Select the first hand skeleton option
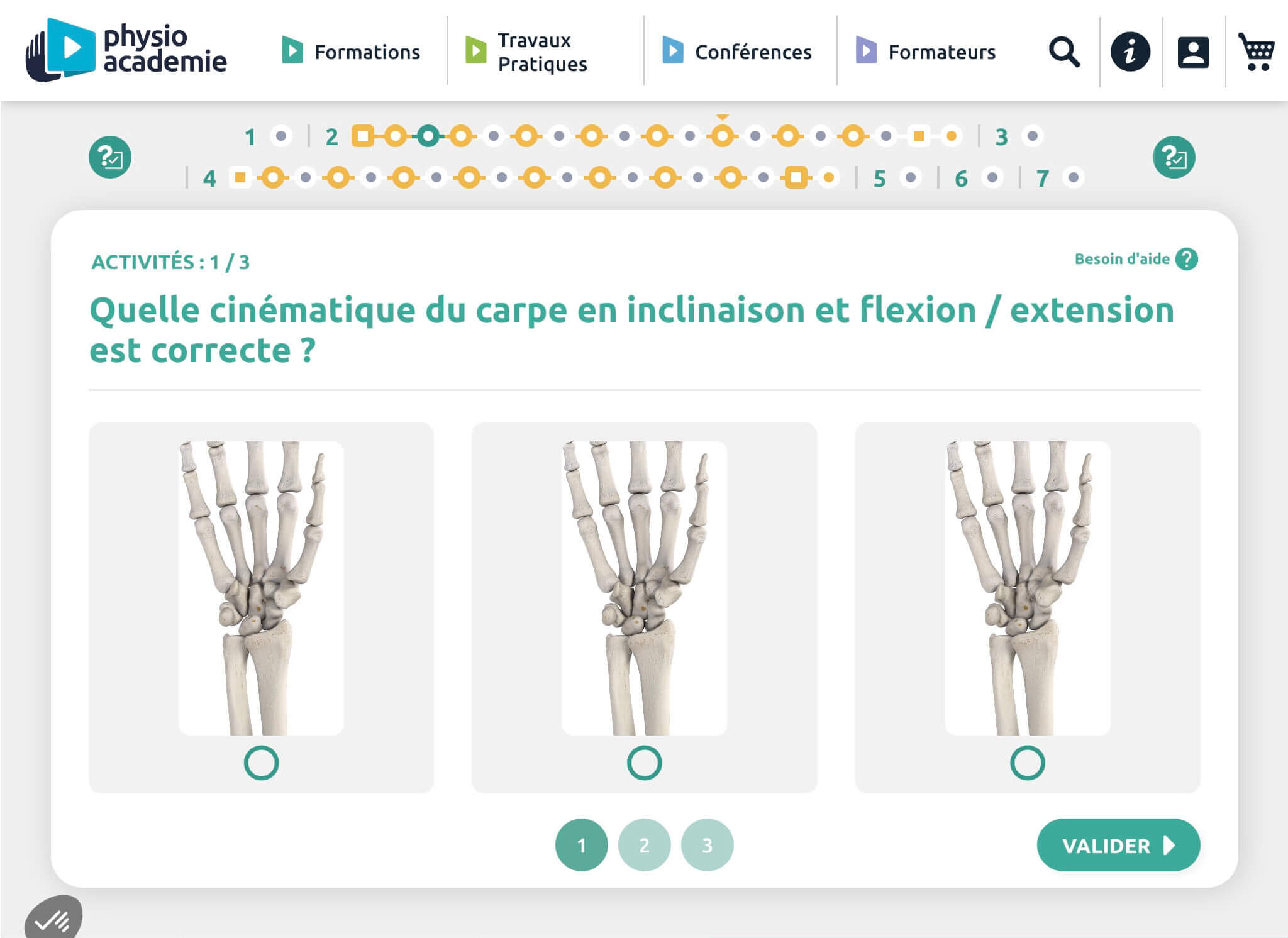1288x938 pixels. pos(261,761)
